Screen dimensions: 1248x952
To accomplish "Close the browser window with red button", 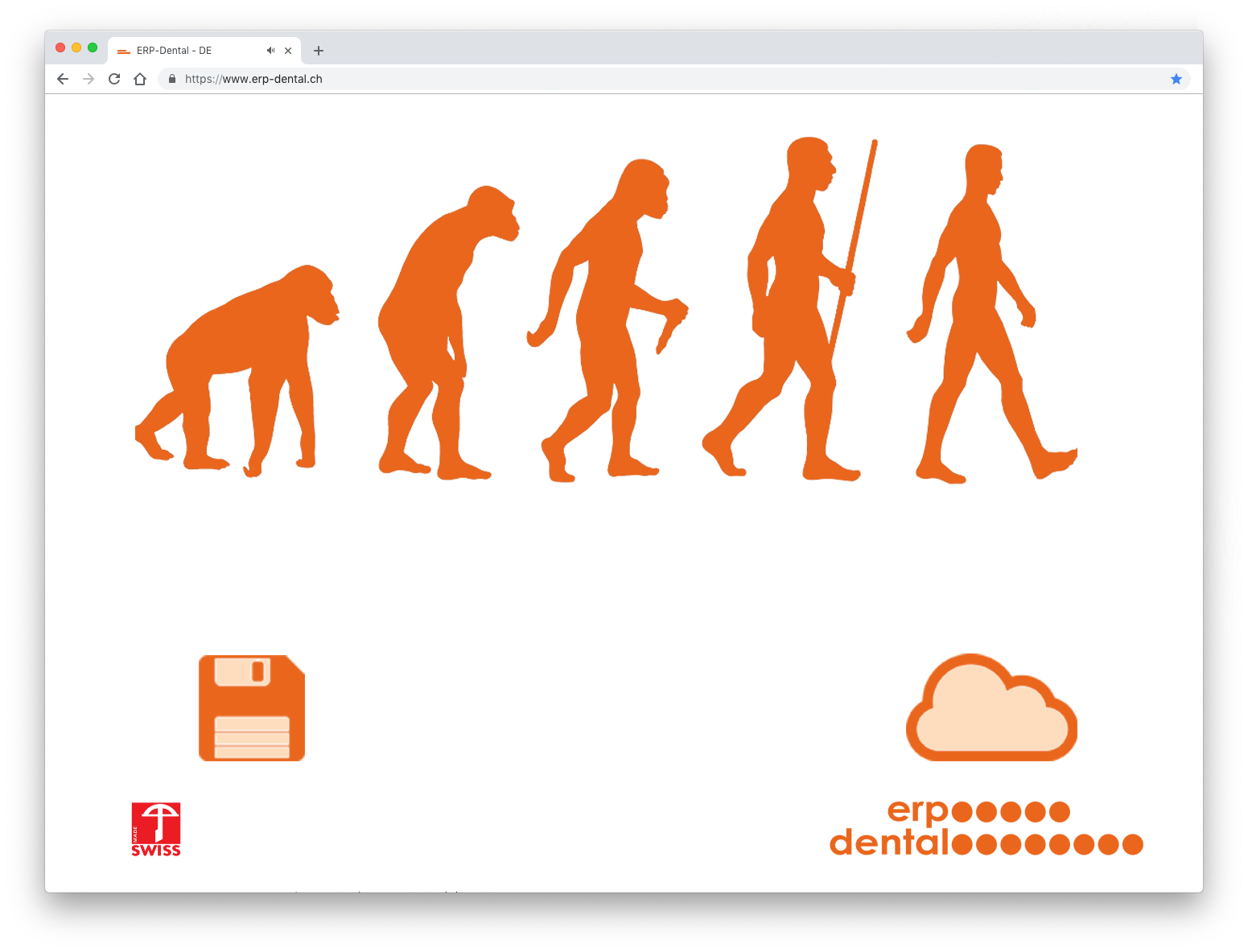I will pyautogui.click(x=60, y=47).
